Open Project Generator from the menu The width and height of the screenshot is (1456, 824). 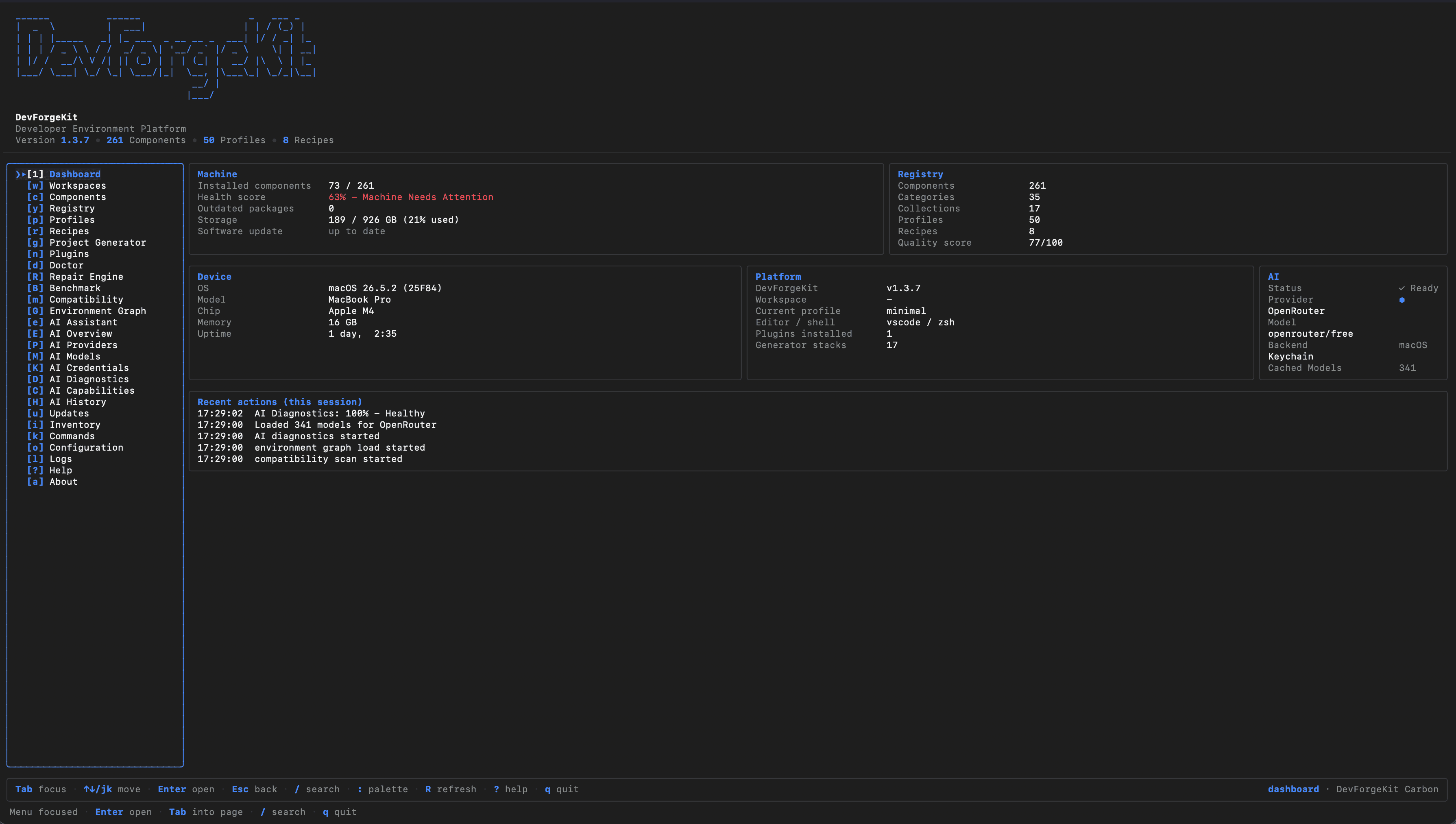tap(86, 242)
